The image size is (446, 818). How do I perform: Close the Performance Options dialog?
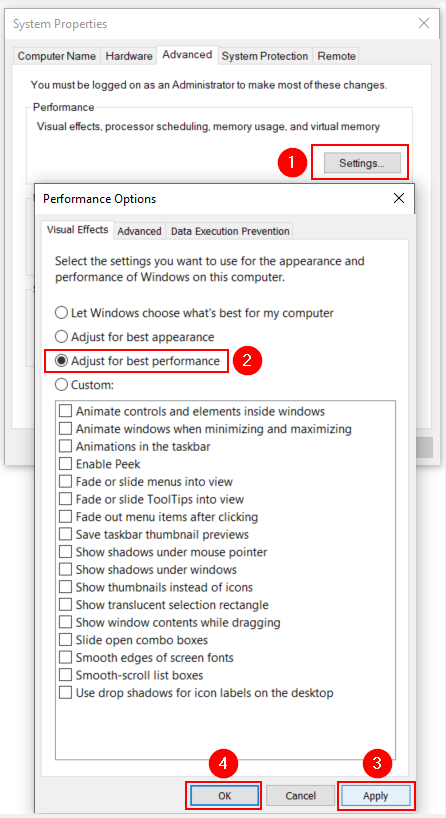click(x=399, y=199)
